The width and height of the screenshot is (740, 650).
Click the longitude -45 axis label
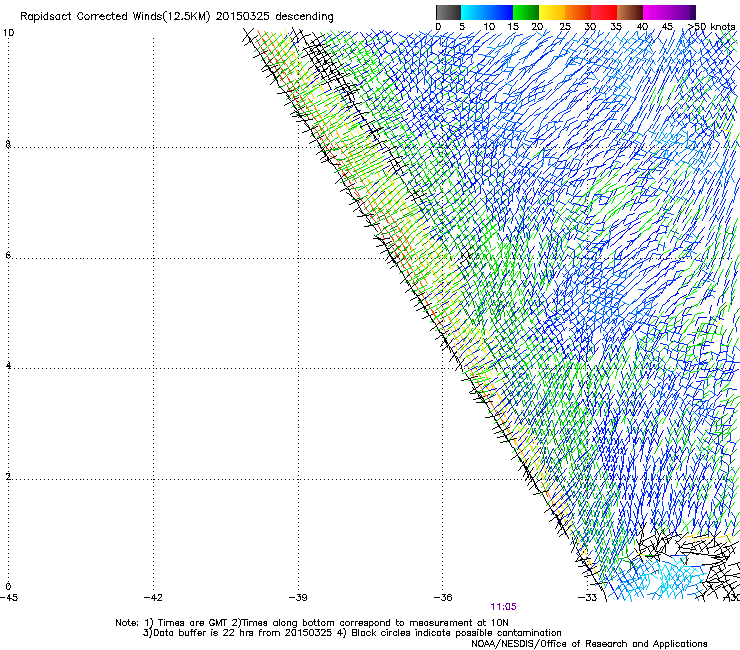point(9,597)
